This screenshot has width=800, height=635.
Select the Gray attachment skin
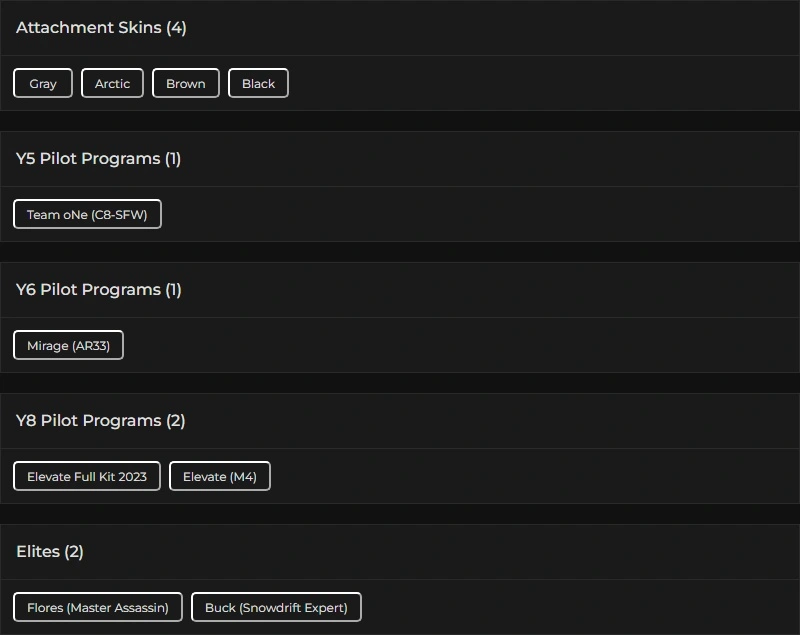pyautogui.click(x=43, y=84)
